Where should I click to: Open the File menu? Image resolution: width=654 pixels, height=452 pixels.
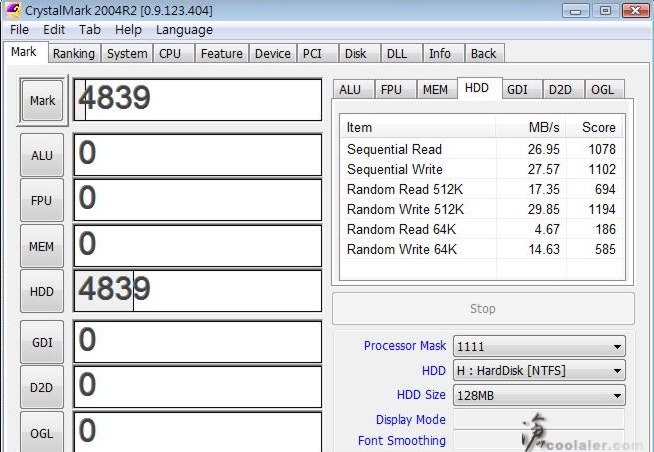(x=19, y=30)
